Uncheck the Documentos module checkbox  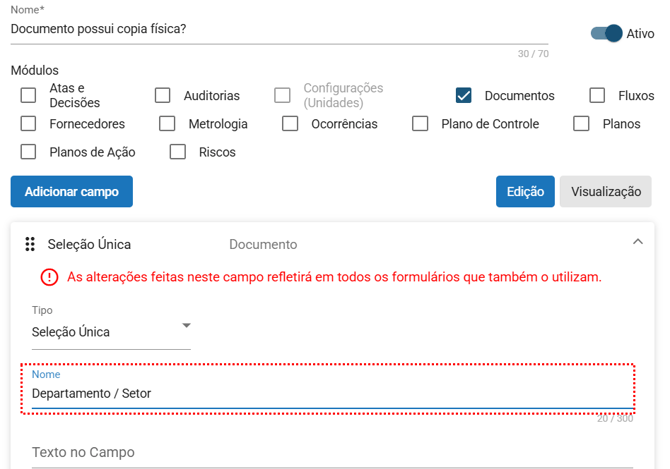coord(463,96)
